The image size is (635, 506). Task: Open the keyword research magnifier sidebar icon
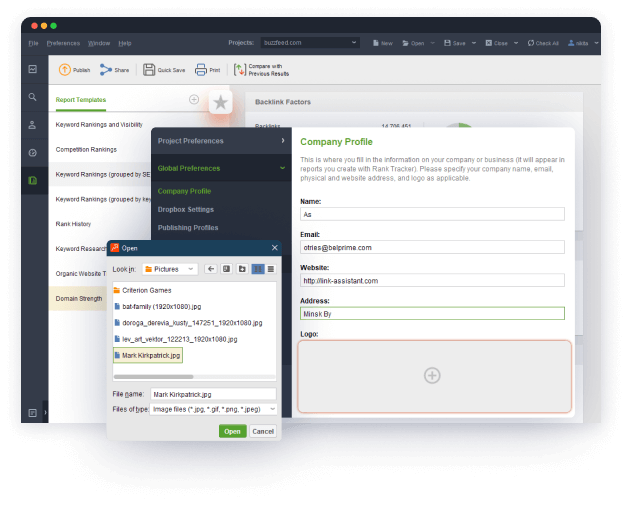(32, 97)
